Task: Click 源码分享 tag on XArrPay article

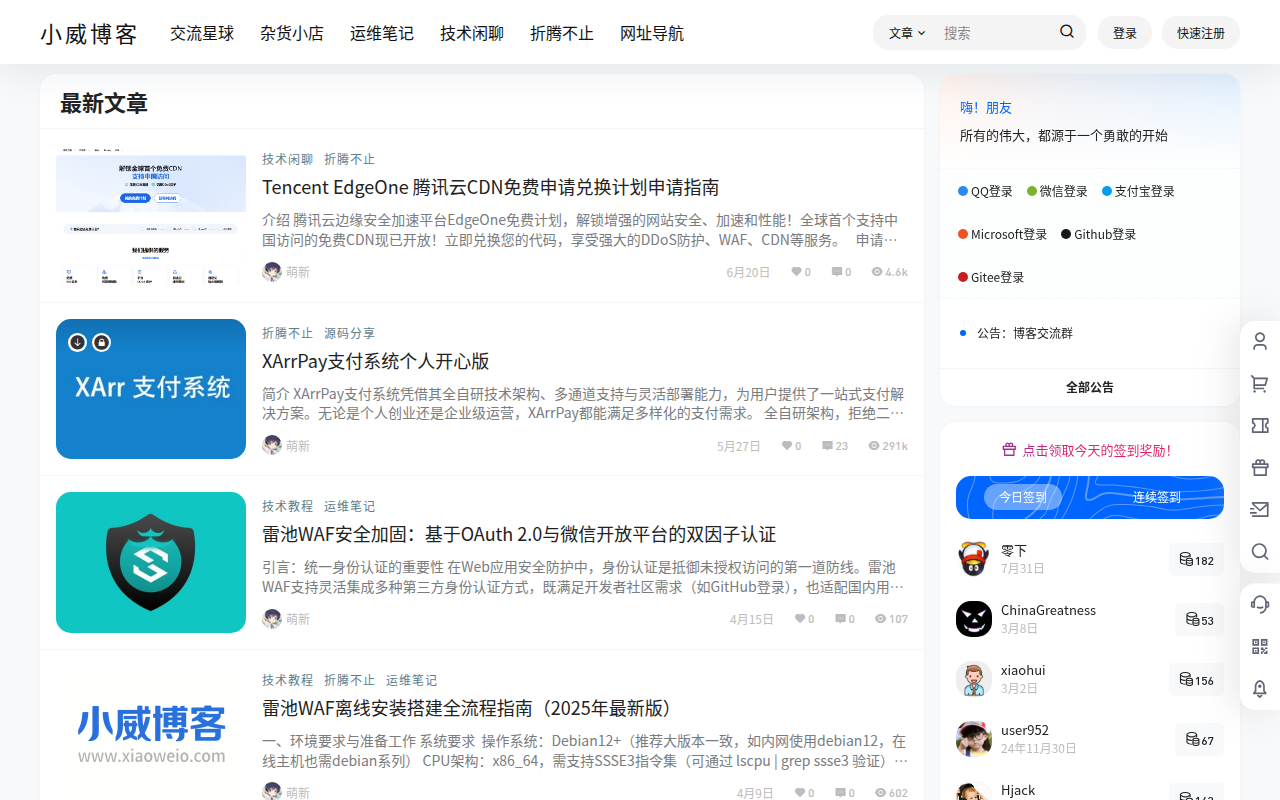Action: coord(350,333)
